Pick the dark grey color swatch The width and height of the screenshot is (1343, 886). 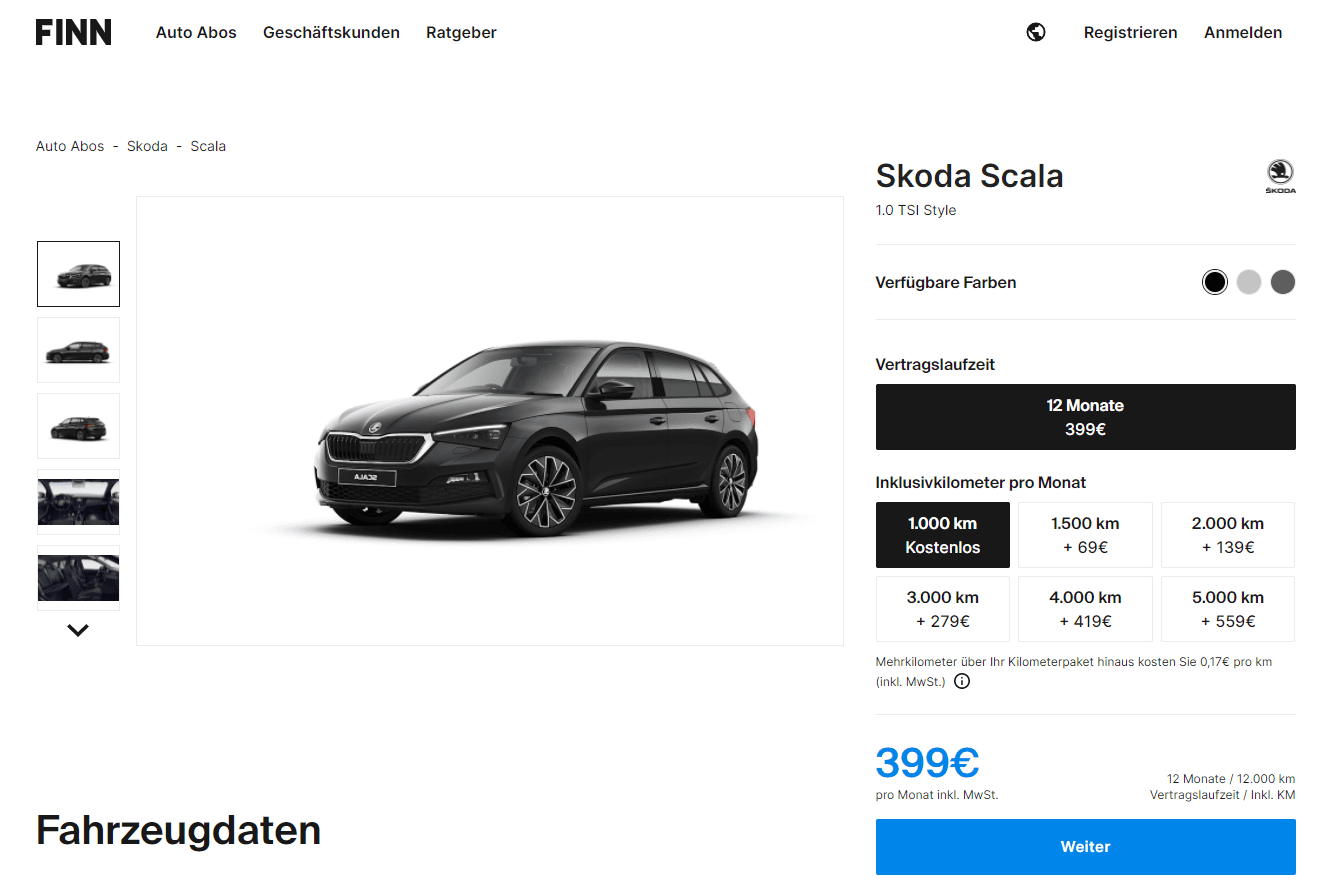click(x=1283, y=282)
